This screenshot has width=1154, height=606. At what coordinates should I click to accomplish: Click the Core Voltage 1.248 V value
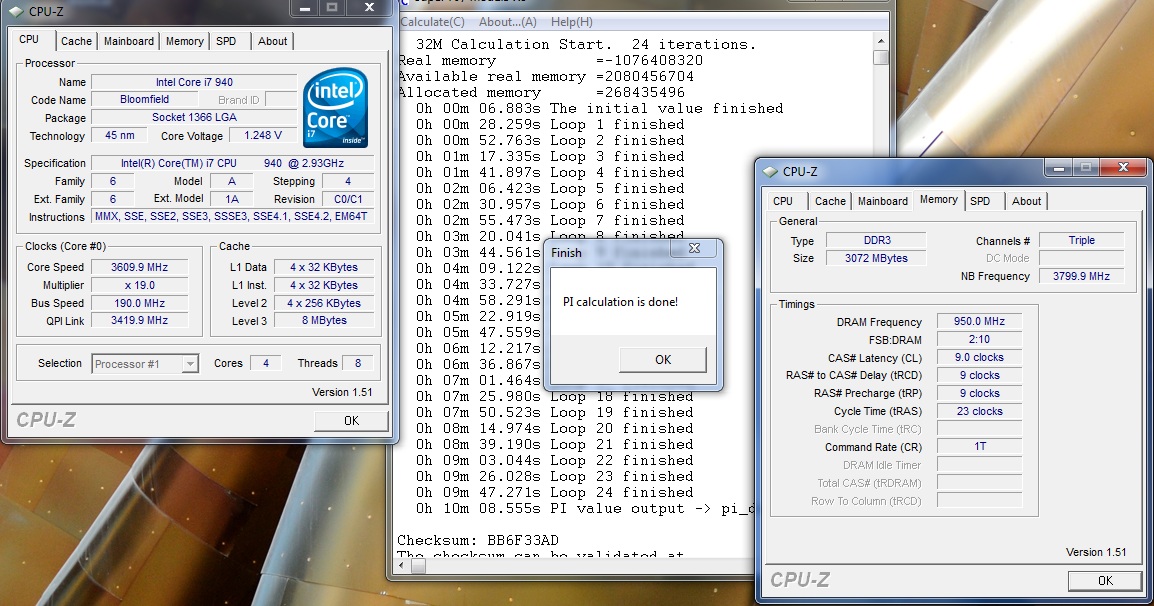pyautogui.click(x=263, y=135)
